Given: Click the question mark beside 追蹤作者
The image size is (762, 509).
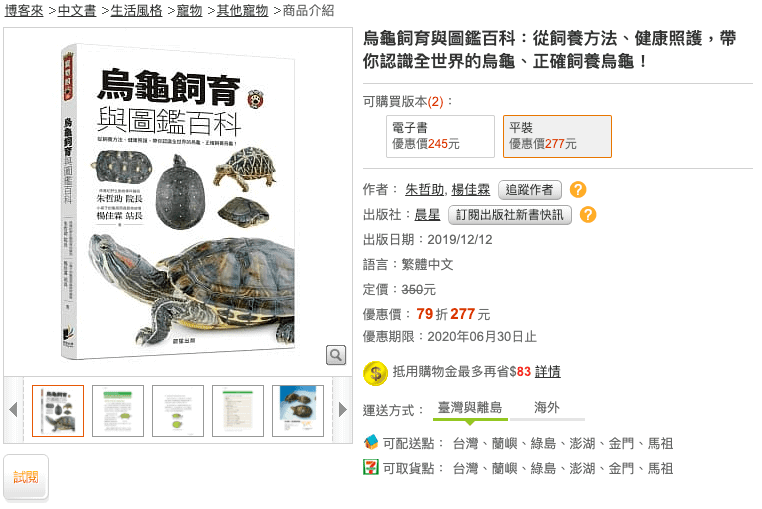Looking at the screenshot, I should tap(578, 190).
